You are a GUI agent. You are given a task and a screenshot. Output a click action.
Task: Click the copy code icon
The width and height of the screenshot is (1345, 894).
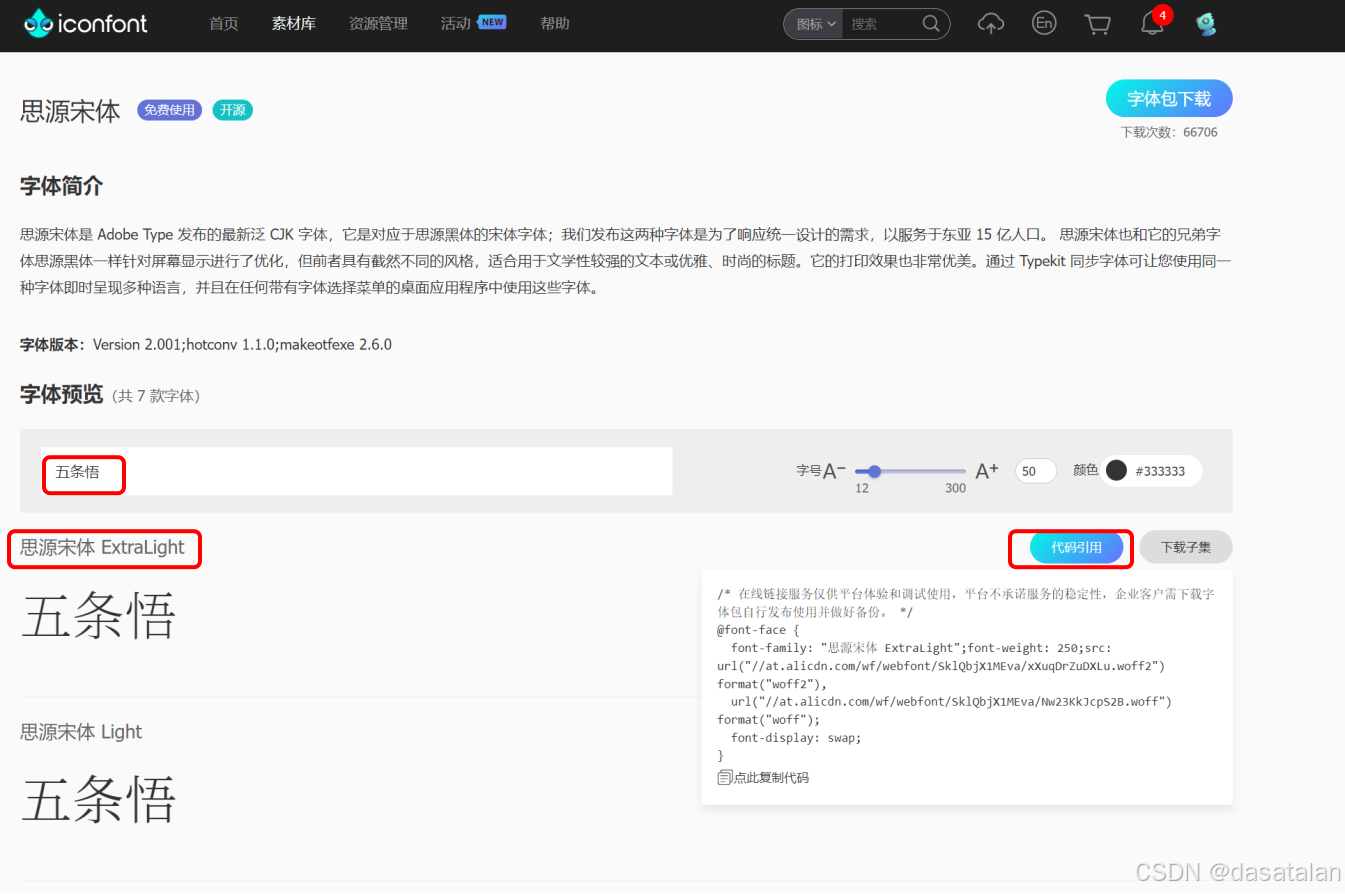725,777
